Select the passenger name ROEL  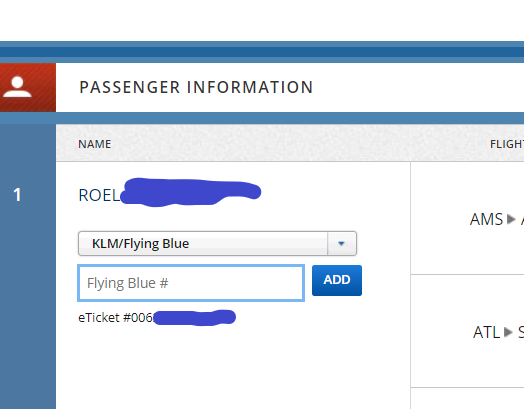(99, 195)
